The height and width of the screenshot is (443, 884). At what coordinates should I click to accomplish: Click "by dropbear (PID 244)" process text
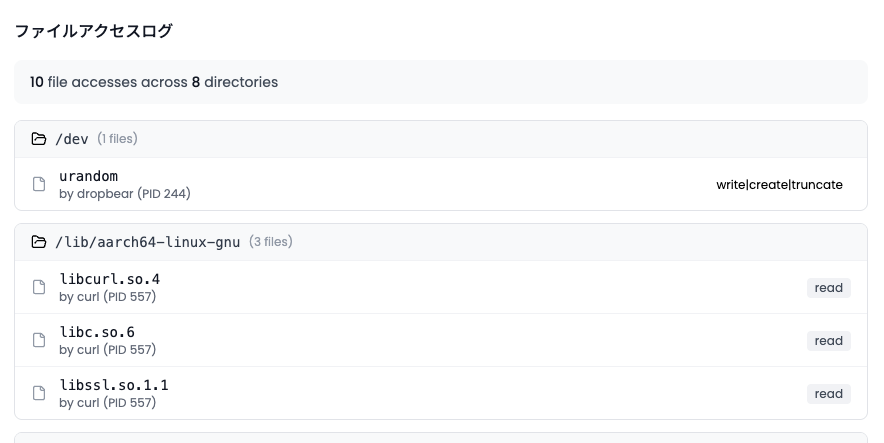125,194
